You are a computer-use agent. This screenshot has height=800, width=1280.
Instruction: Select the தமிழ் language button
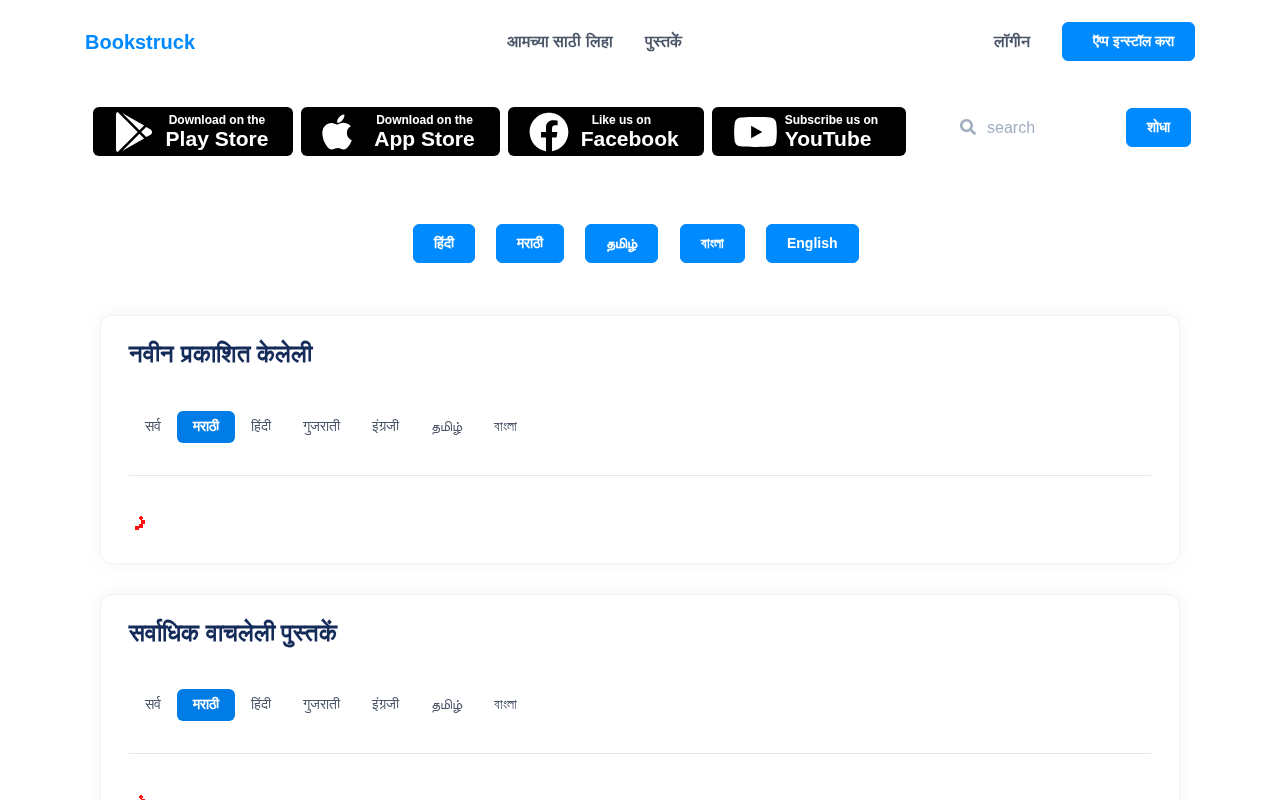[621, 244]
